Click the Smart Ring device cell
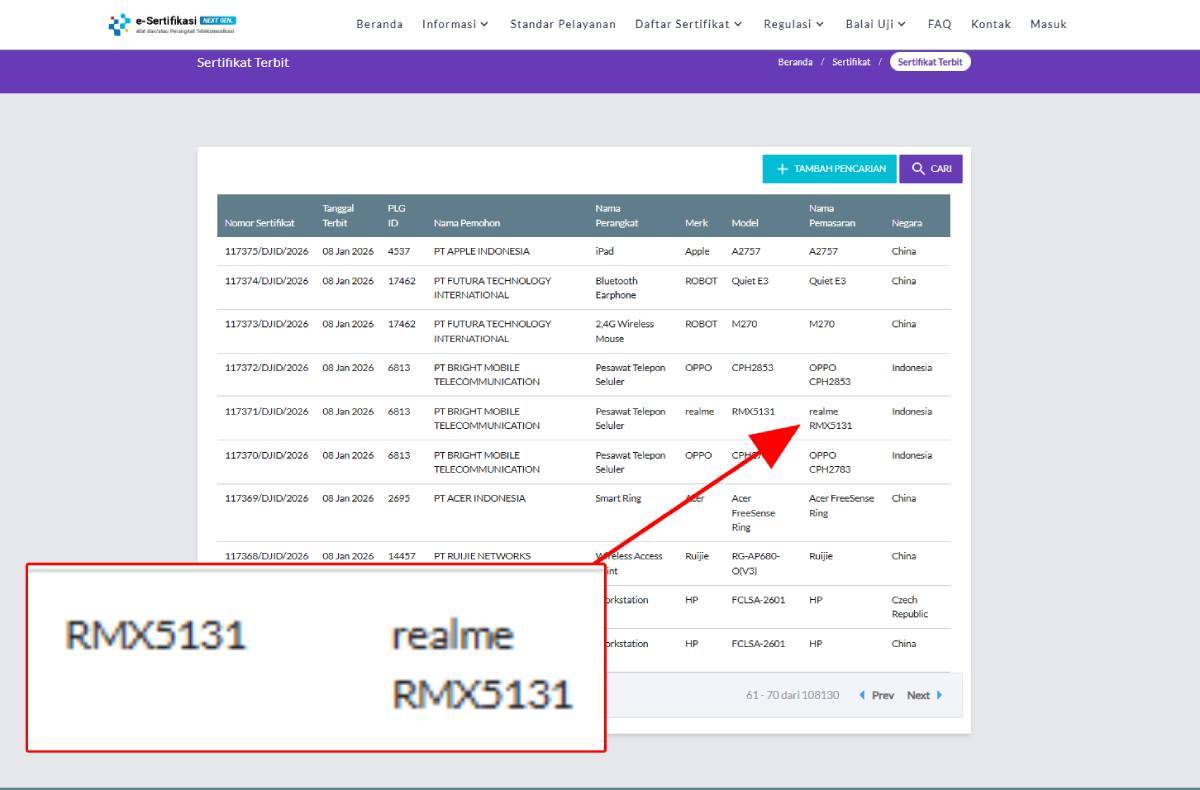This screenshot has height=790, width=1200. (618, 498)
